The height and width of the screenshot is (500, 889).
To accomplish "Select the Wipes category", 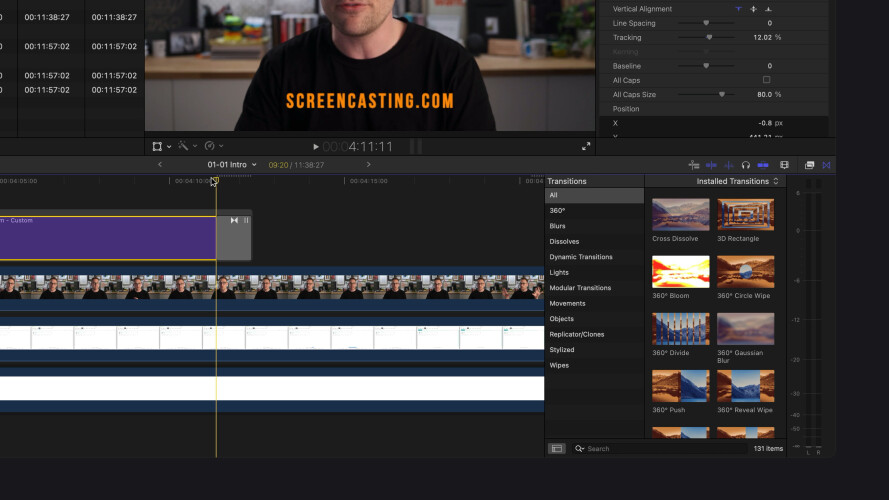I will tap(594, 365).
